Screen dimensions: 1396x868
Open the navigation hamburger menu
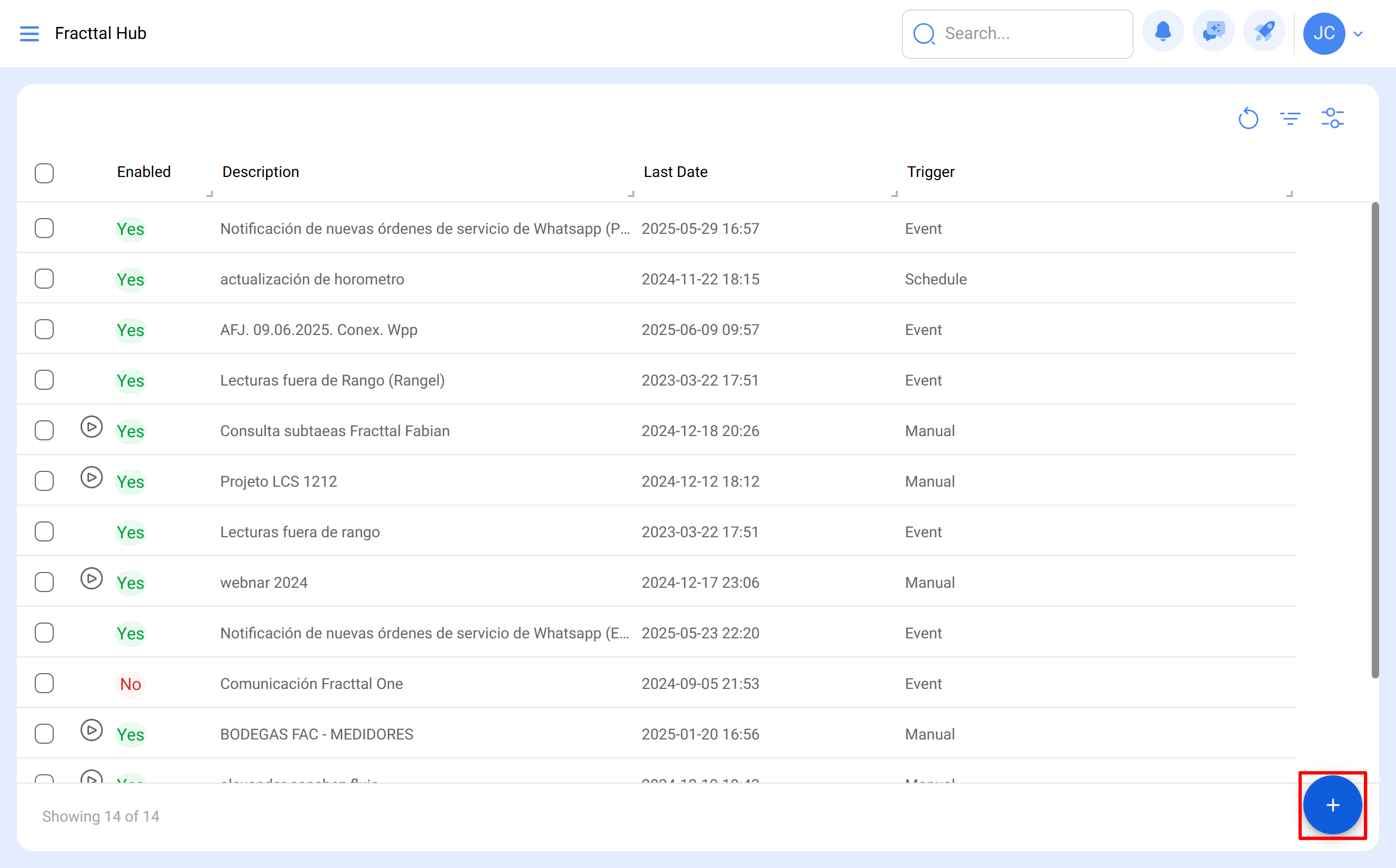[x=30, y=33]
